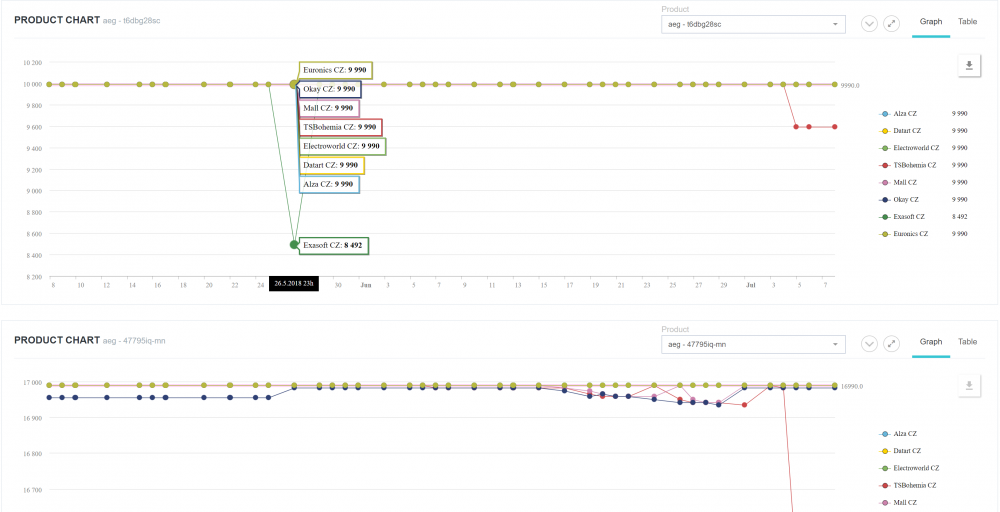Click the Electroworld CZ: 9 990 tooltip

pyautogui.click(x=342, y=147)
